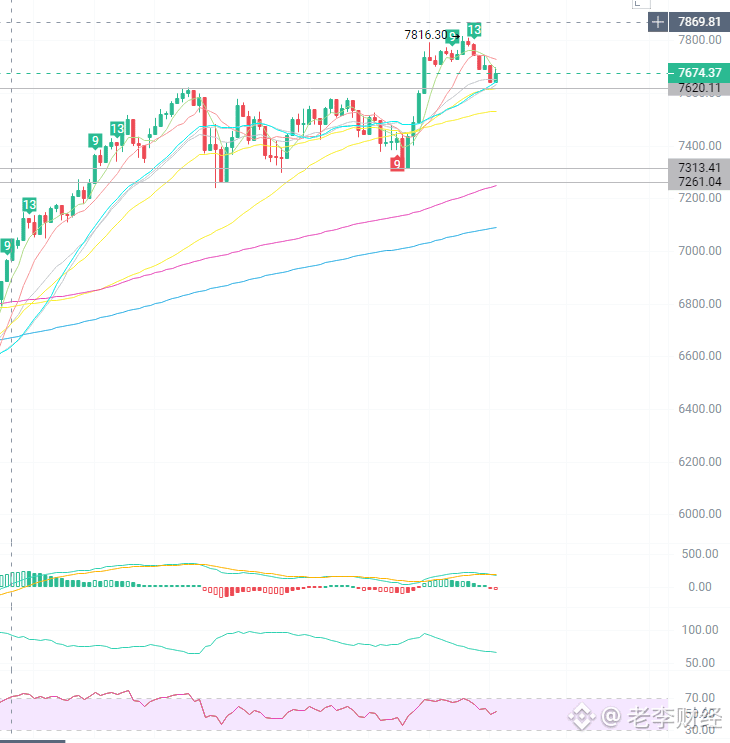Click the green 13 marker near 7200 level
Screen dimensions: 730x743
pyautogui.click(x=29, y=205)
